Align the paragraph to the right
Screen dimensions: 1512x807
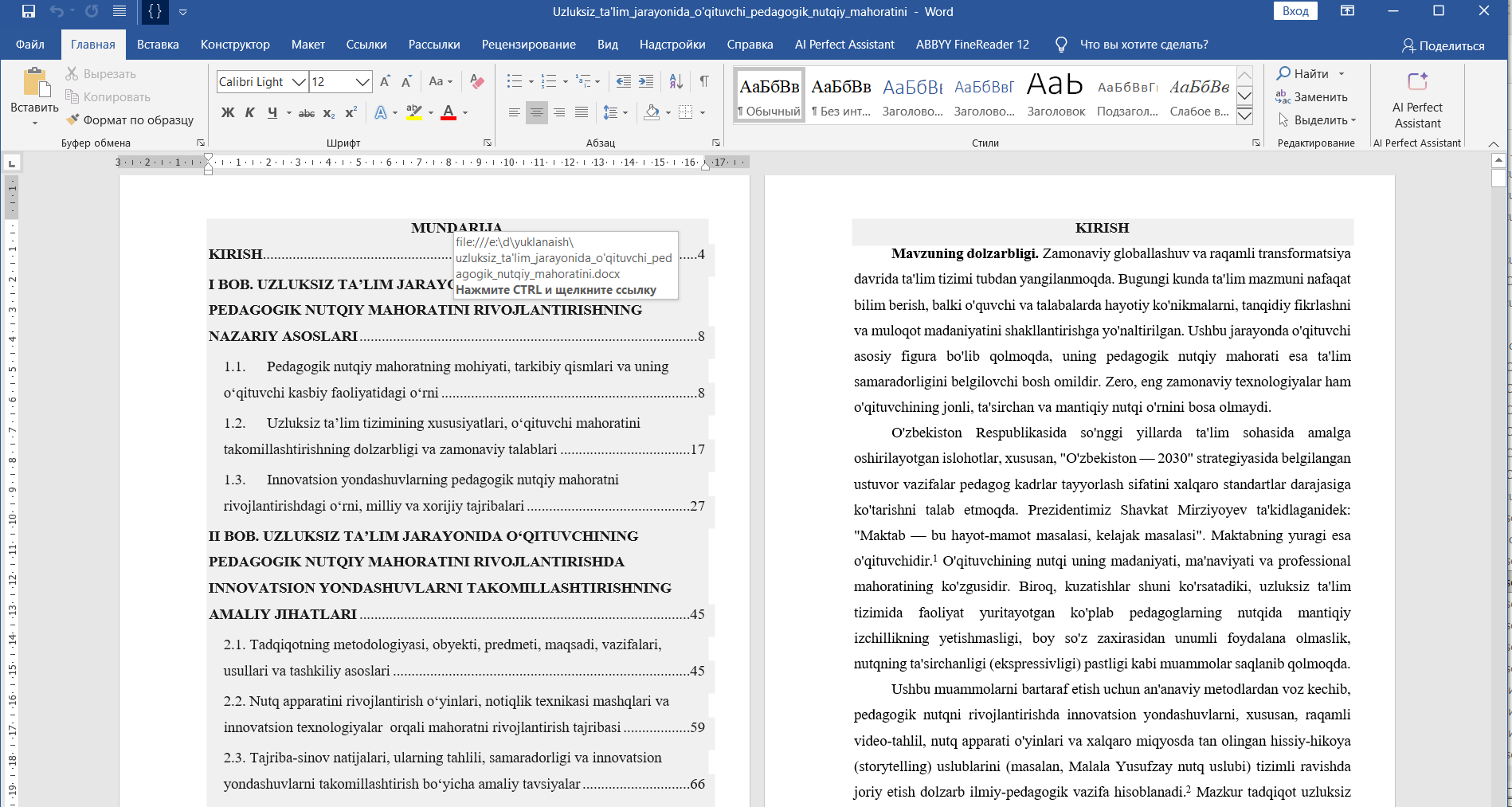[x=559, y=113]
